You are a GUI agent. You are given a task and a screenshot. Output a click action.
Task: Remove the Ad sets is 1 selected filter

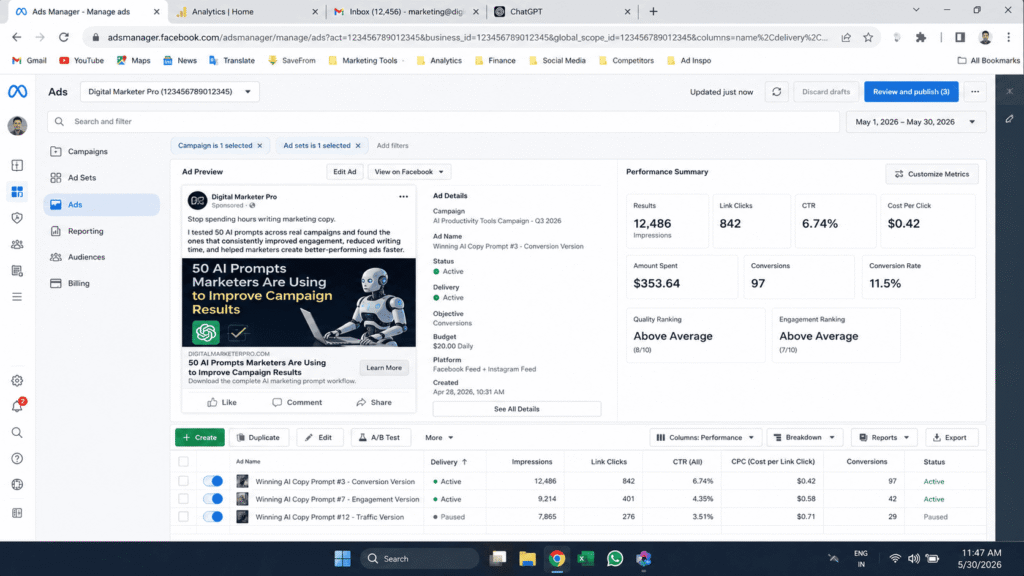(x=358, y=146)
